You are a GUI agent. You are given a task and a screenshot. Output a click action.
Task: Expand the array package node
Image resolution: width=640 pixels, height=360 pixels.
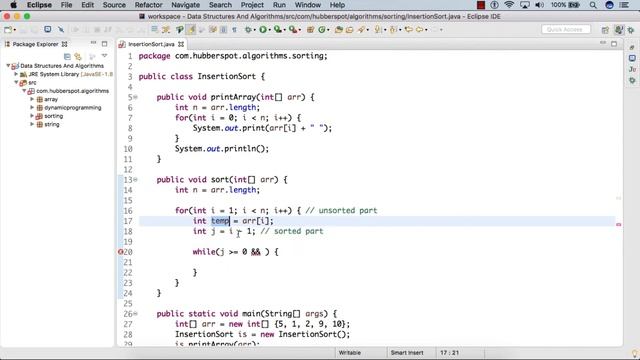32,99
